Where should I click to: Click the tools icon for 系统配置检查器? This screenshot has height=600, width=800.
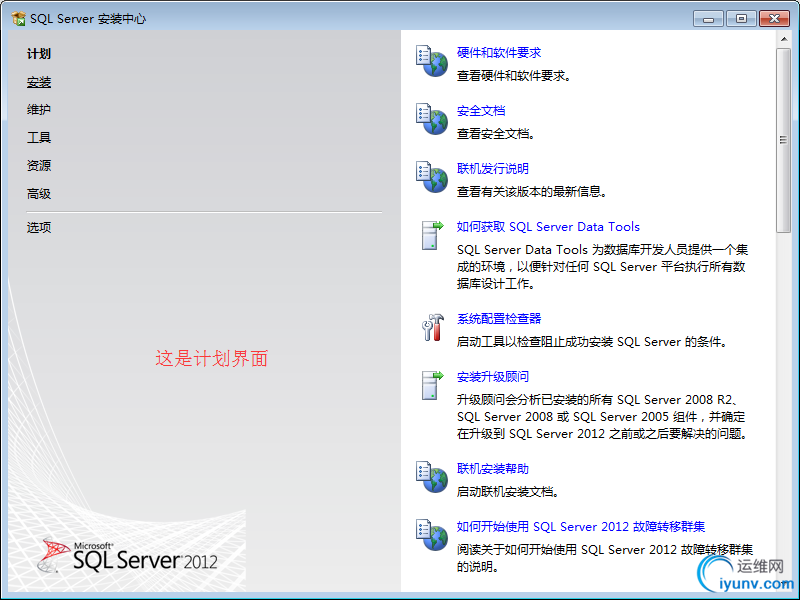[433, 327]
